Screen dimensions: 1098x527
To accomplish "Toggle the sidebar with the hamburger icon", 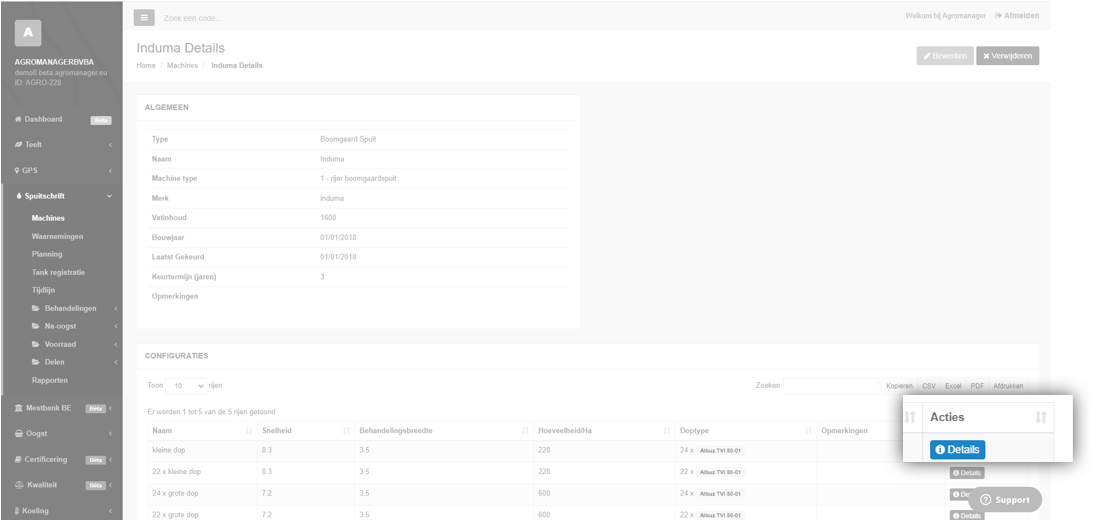I will 144,17.
